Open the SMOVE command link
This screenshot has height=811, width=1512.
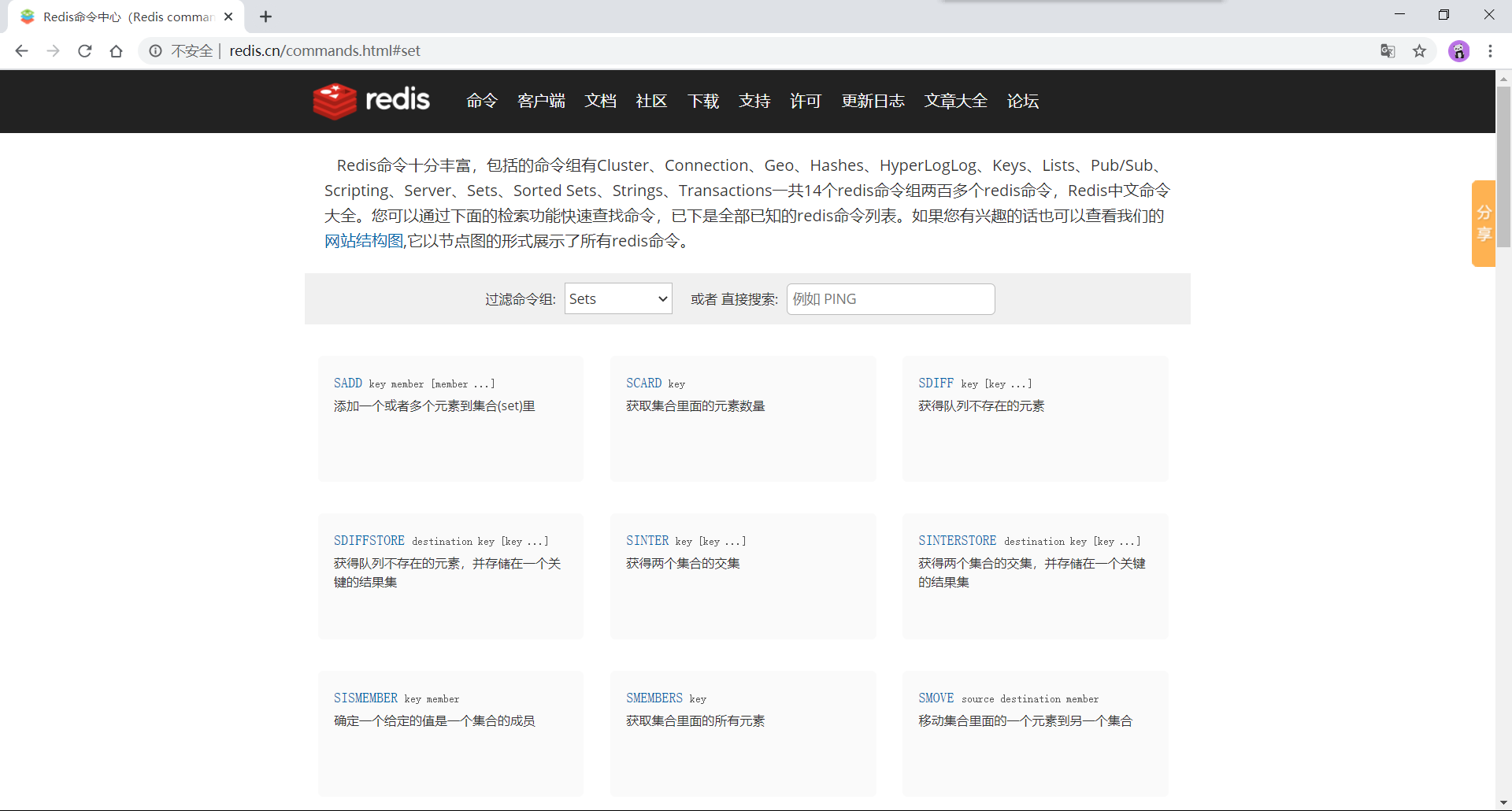pyautogui.click(x=936, y=698)
